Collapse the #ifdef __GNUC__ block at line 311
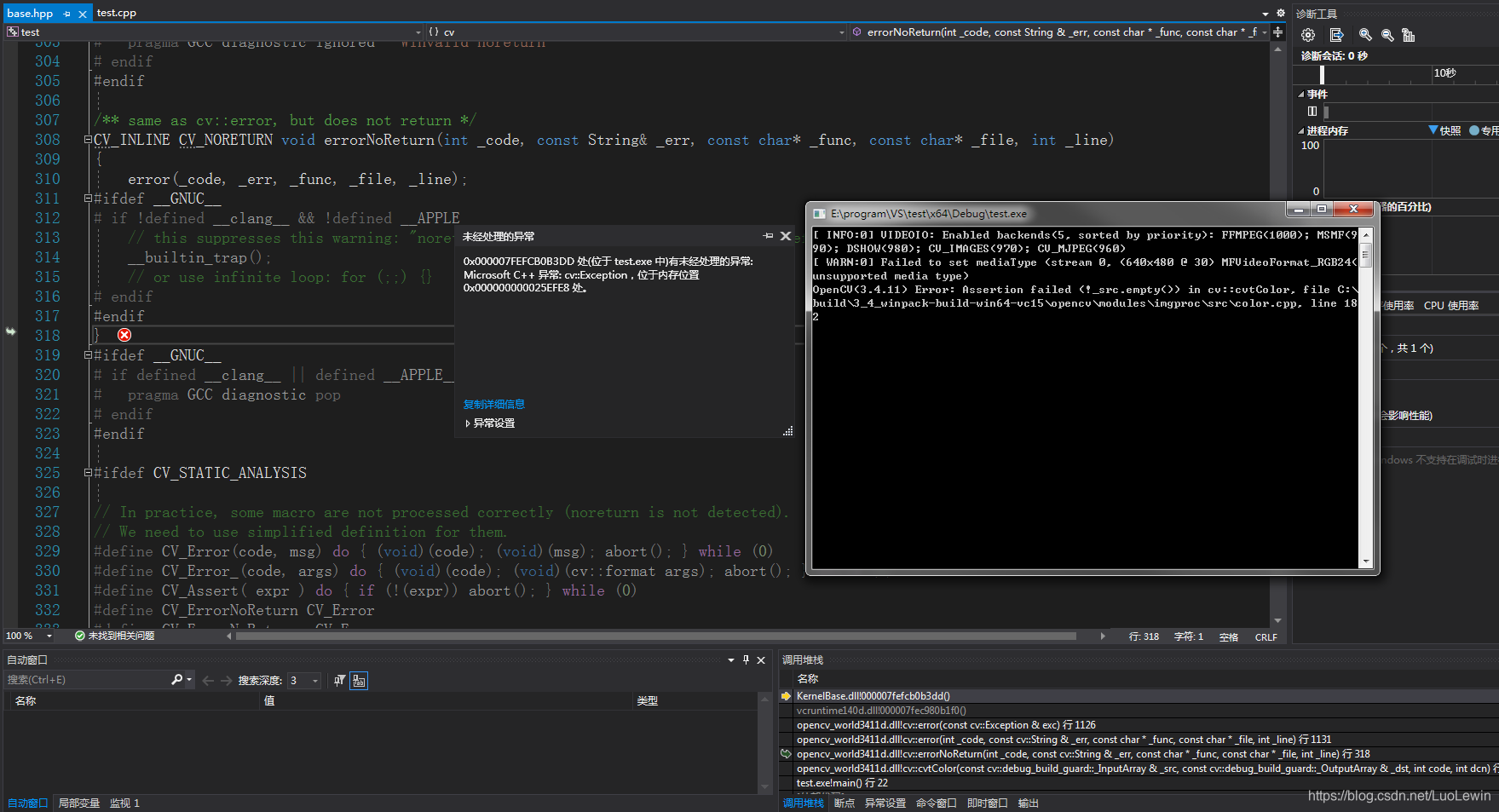This screenshot has height=812, width=1499. tap(88, 199)
